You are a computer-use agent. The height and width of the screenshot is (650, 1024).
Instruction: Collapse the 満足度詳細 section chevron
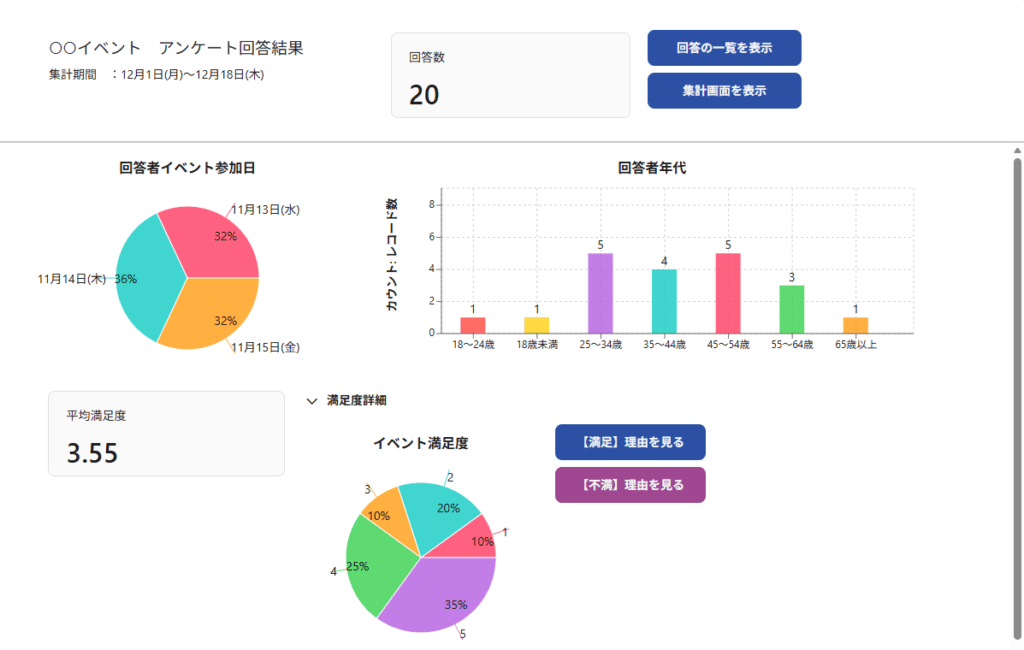point(311,400)
